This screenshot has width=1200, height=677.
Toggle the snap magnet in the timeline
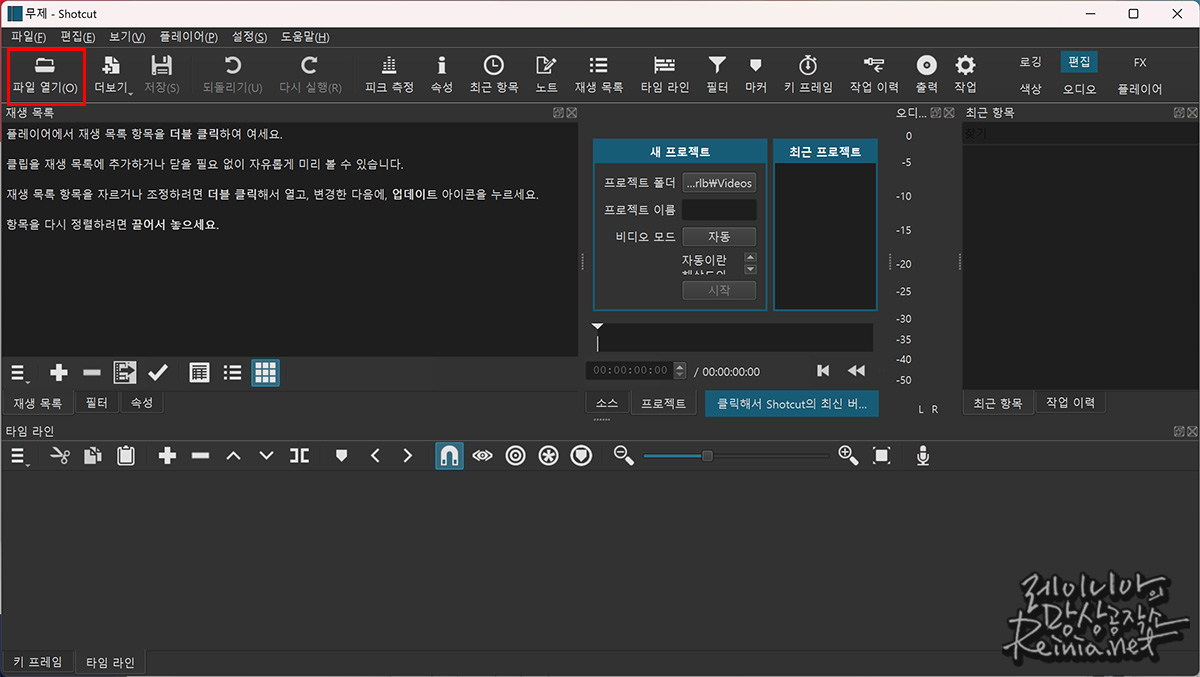coord(449,455)
